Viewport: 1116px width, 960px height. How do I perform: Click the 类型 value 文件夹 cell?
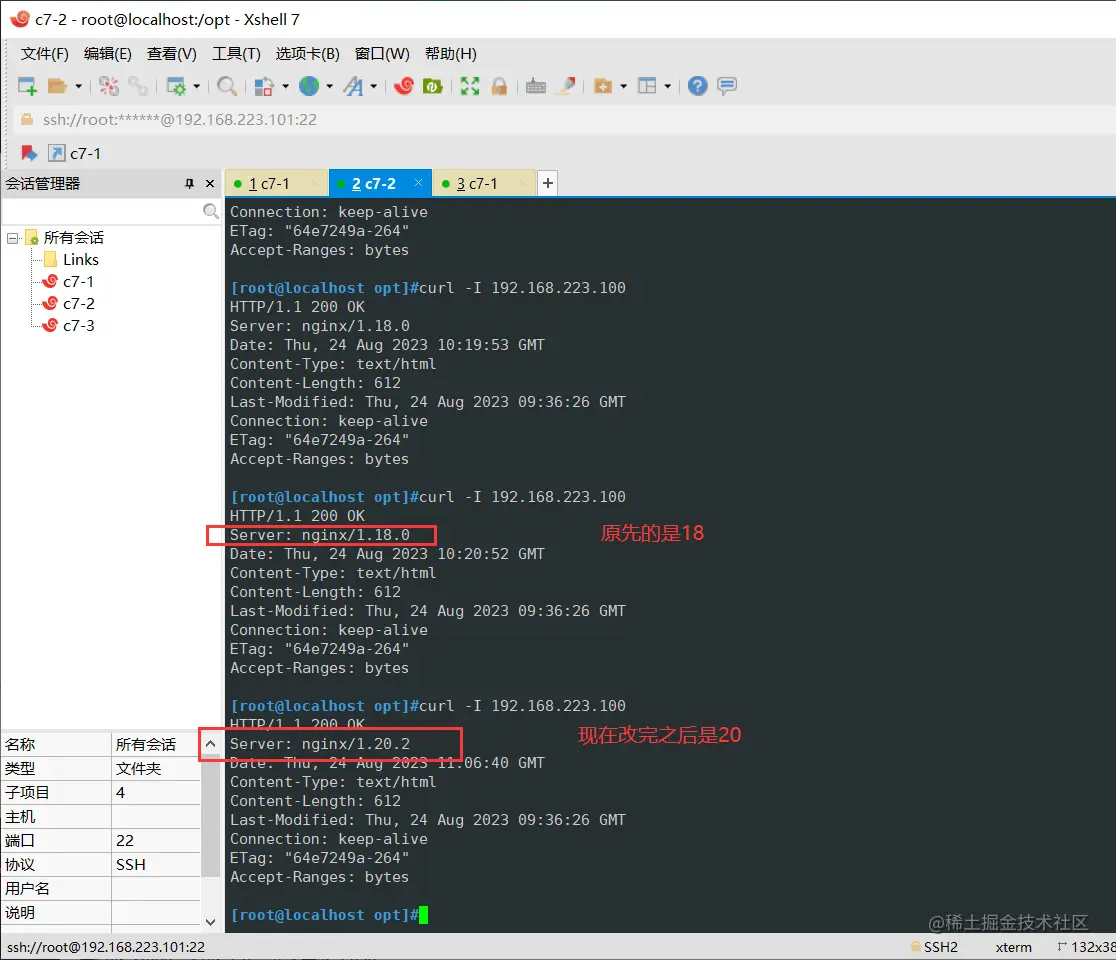(156, 769)
